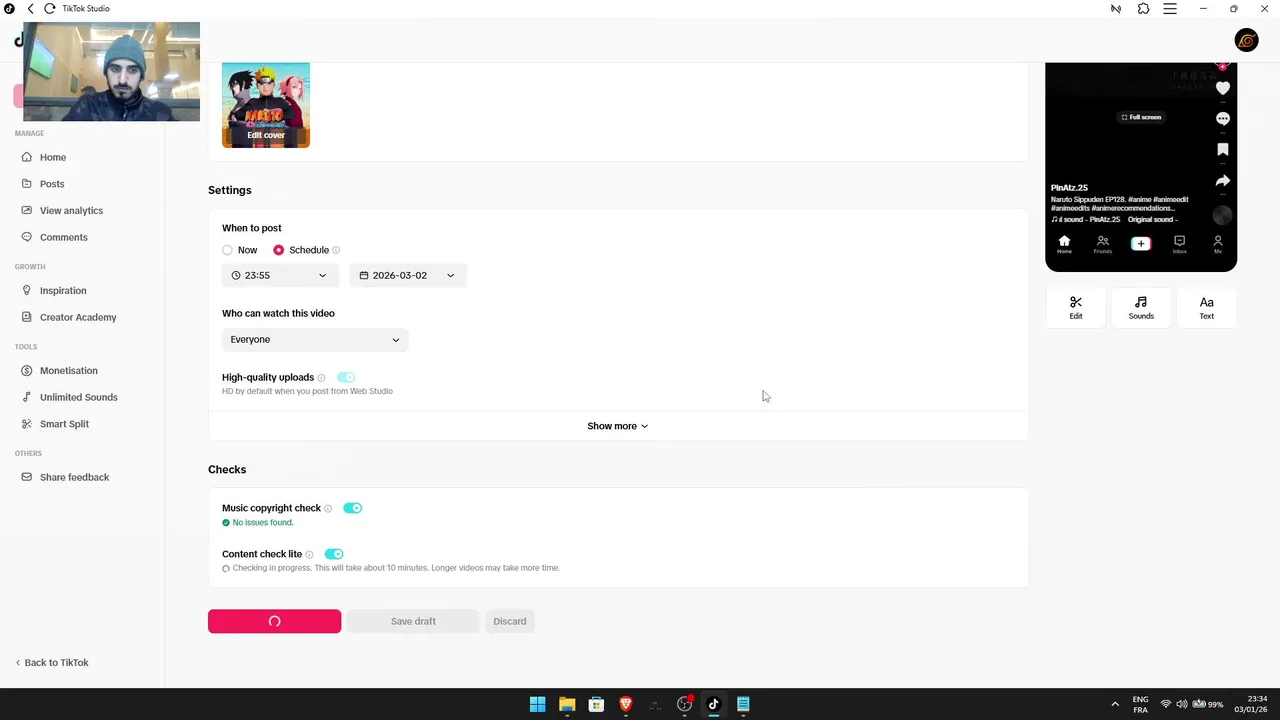The width and height of the screenshot is (1280, 720).
Task: Click the Full screen preview button
Action: [x=1141, y=117]
